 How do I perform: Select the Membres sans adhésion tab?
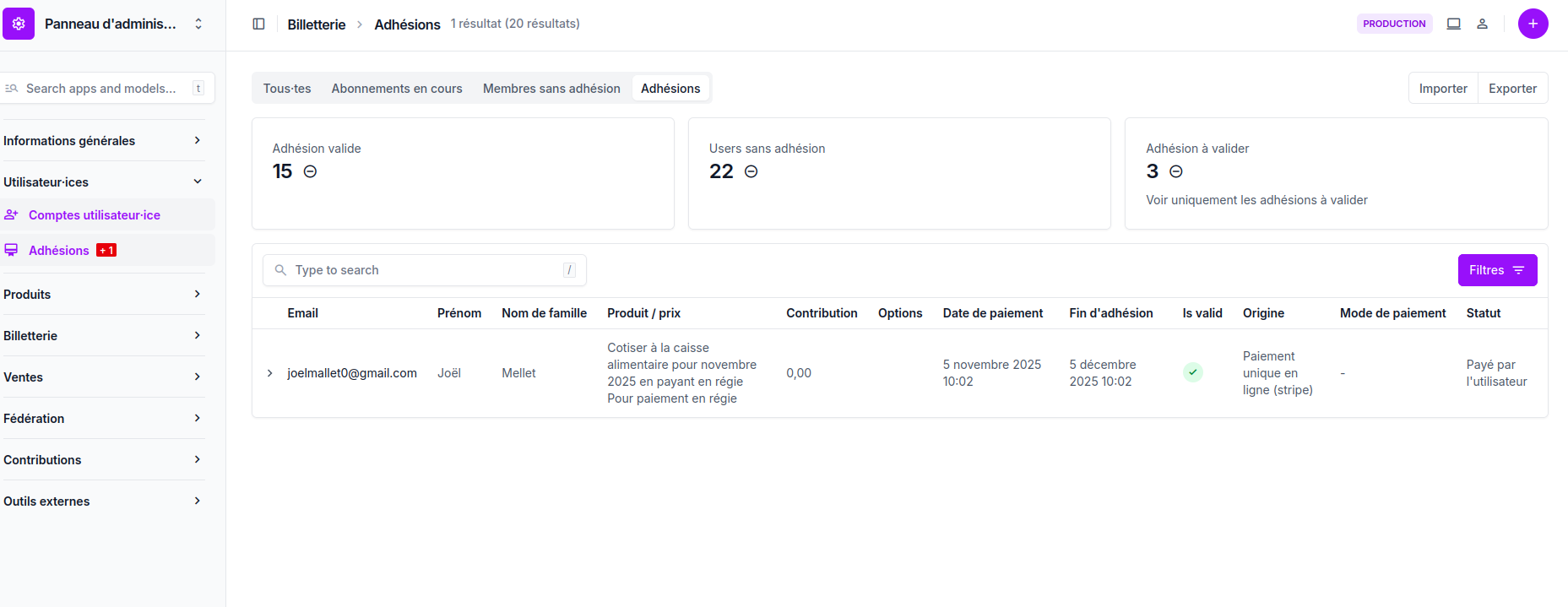(551, 89)
